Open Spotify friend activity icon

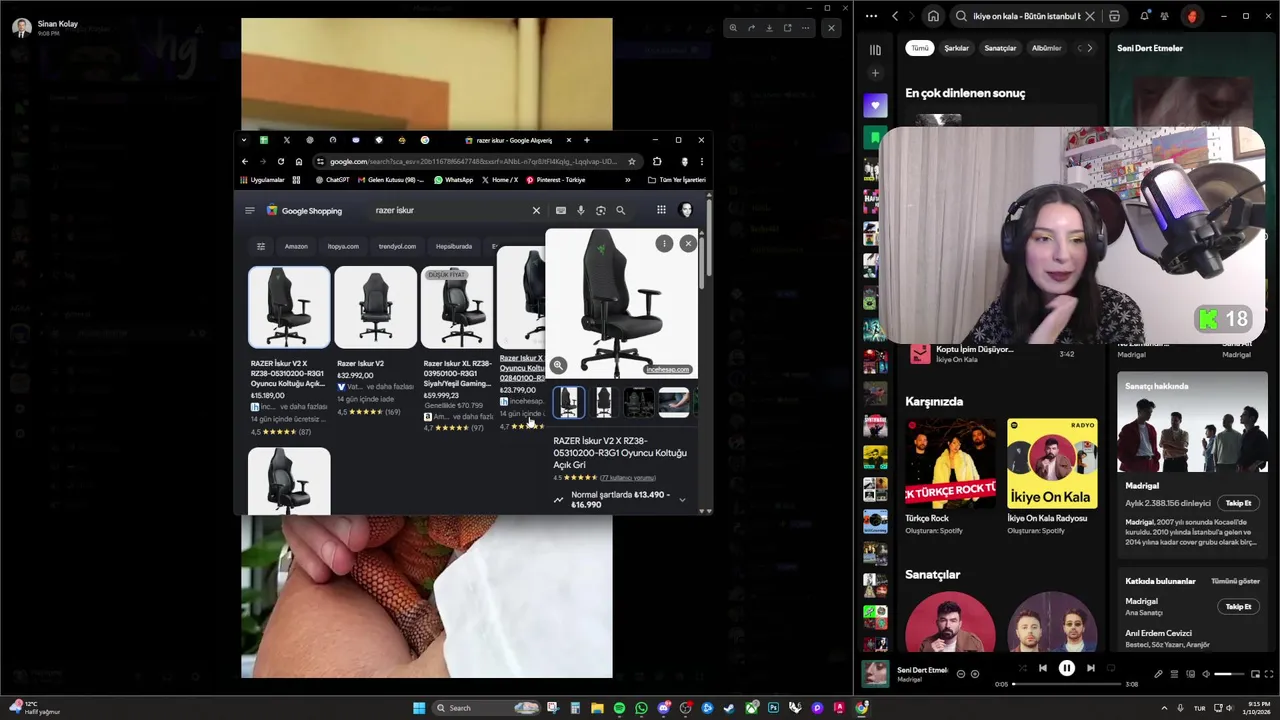pyautogui.click(x=1164, y=16)
